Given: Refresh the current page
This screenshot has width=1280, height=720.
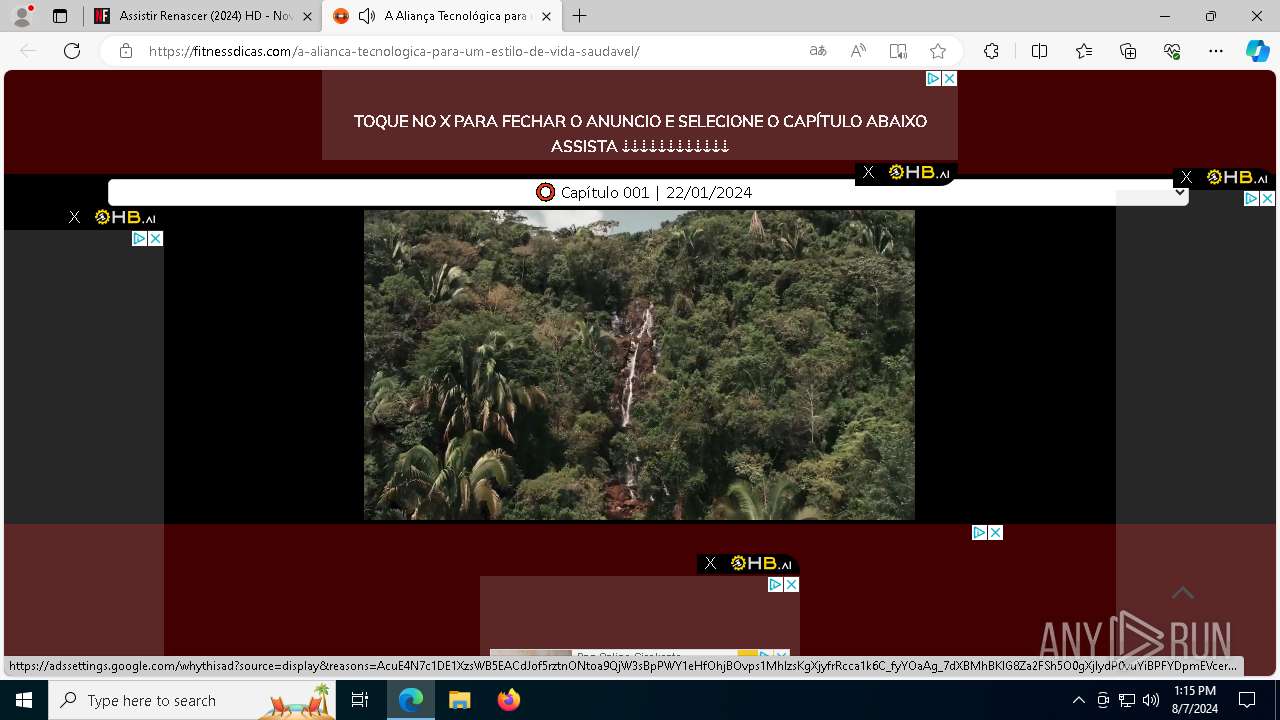Looking at the screenshot, I should [72, 51].
